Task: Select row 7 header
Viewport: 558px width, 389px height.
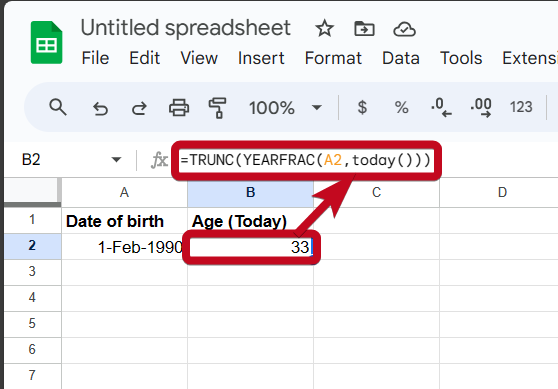Action: pos(32,376)
